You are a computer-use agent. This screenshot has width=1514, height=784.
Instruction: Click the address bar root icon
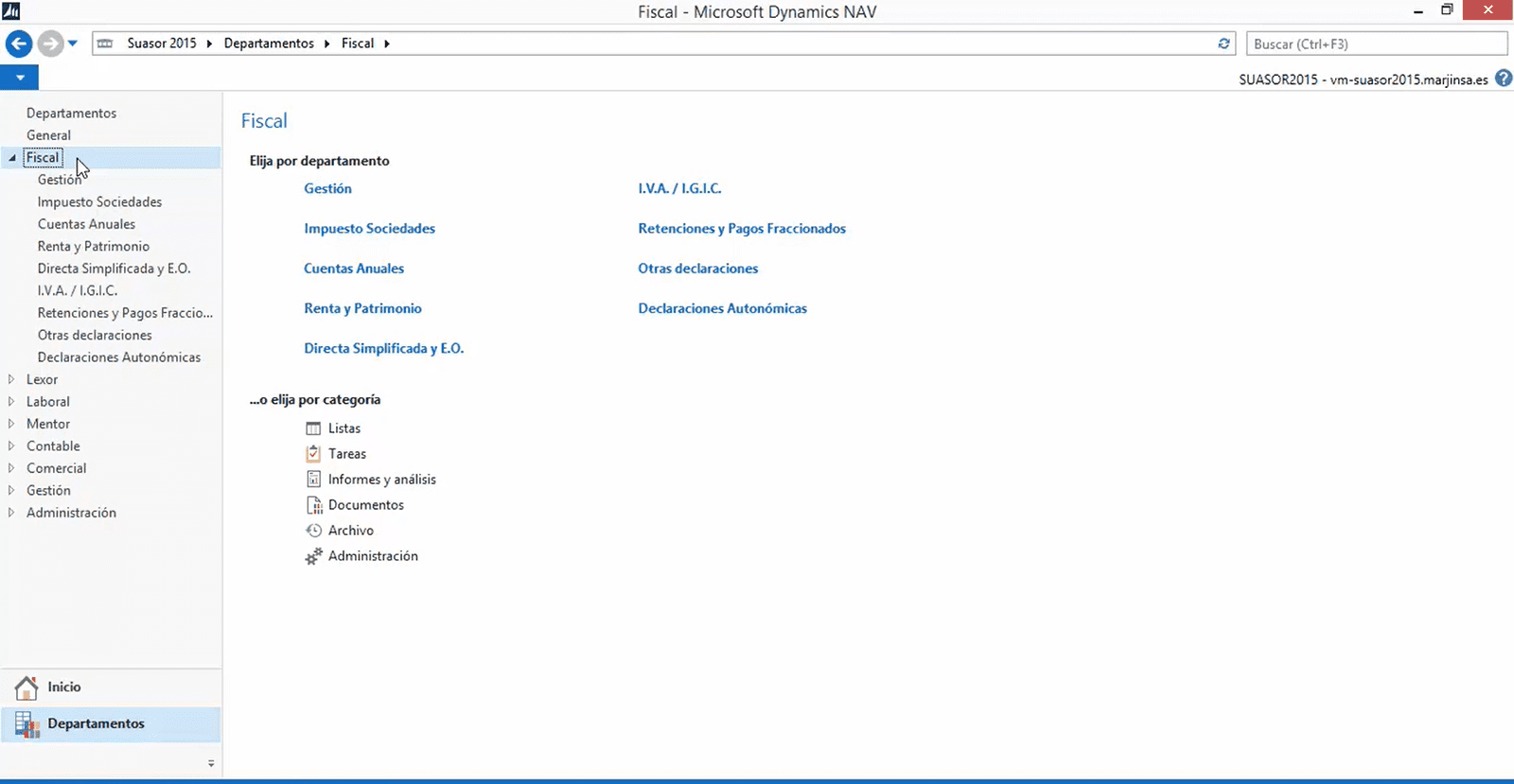105,44
